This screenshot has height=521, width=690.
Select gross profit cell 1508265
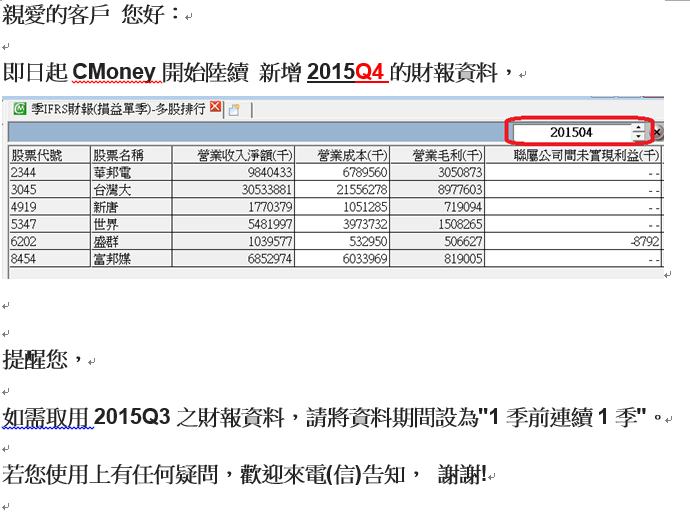437,224
